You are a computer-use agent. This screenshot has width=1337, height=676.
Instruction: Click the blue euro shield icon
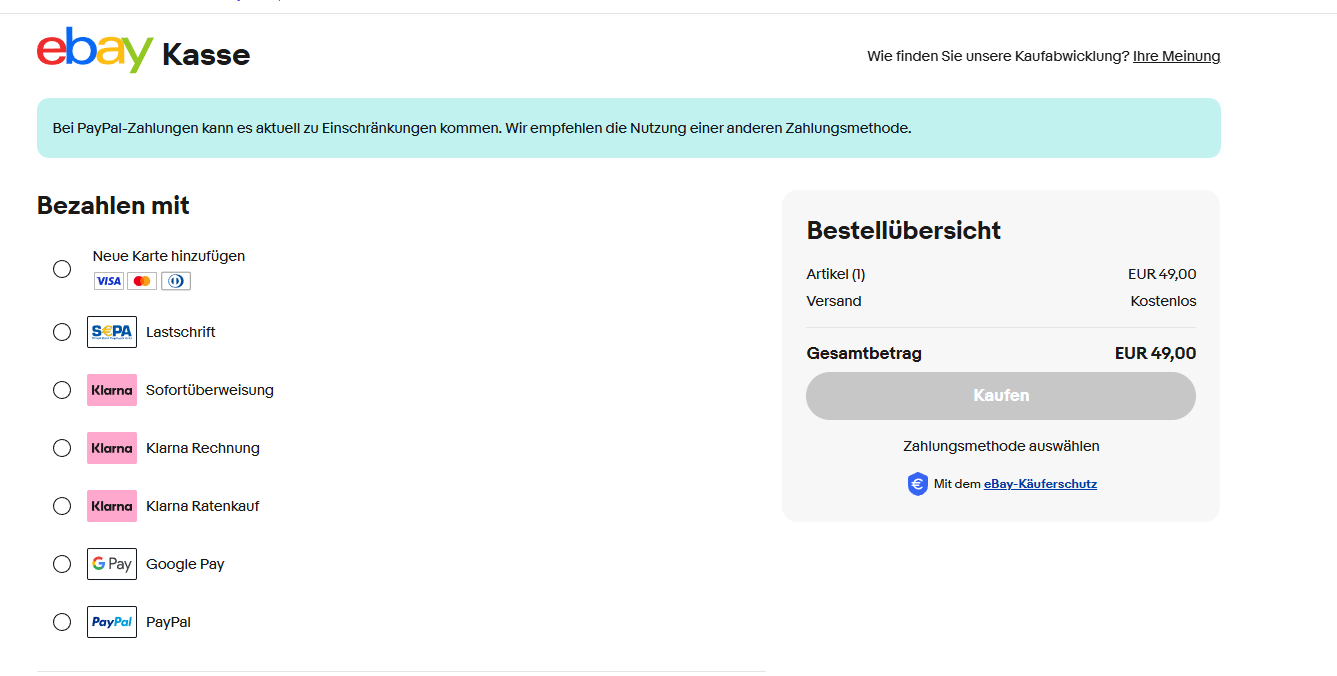[x=917, y=484]
